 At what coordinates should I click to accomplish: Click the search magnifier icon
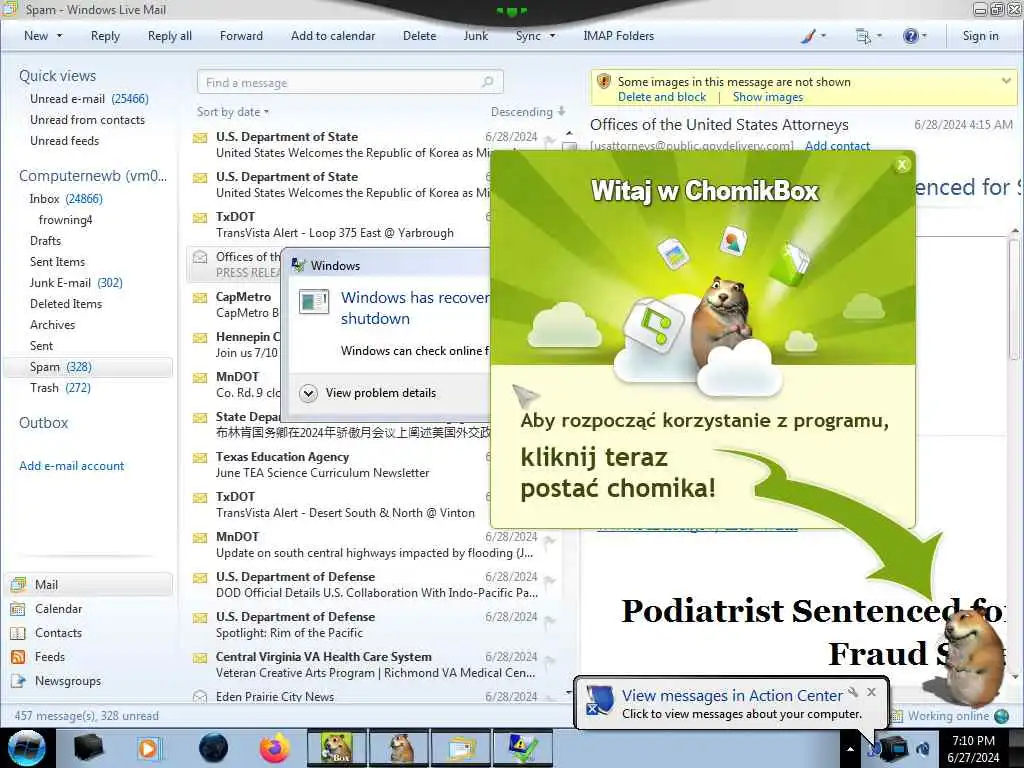point(488,82)
